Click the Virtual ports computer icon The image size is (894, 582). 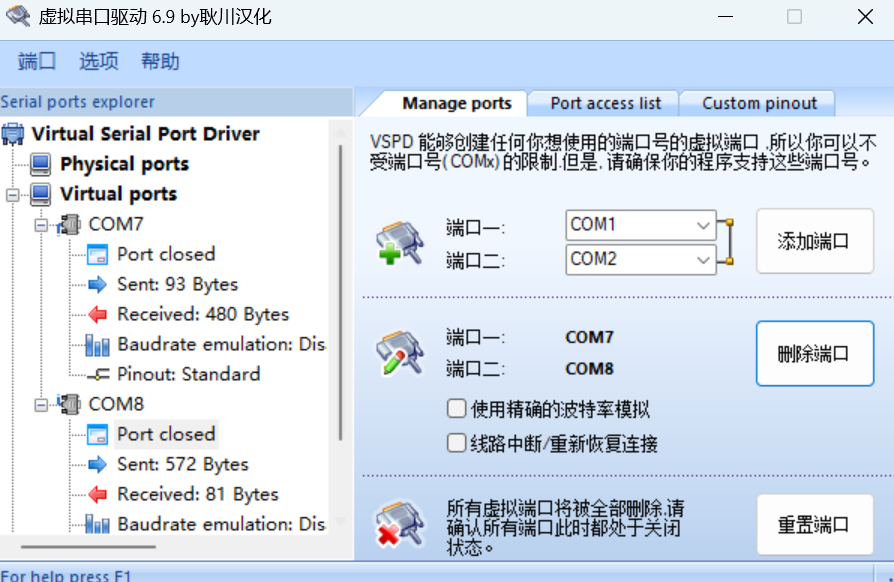40,194
